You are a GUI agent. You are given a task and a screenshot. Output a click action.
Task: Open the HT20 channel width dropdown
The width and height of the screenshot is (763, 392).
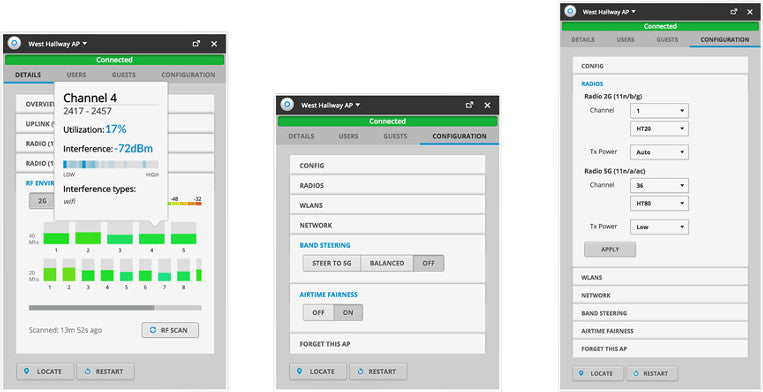coord(659,129)
